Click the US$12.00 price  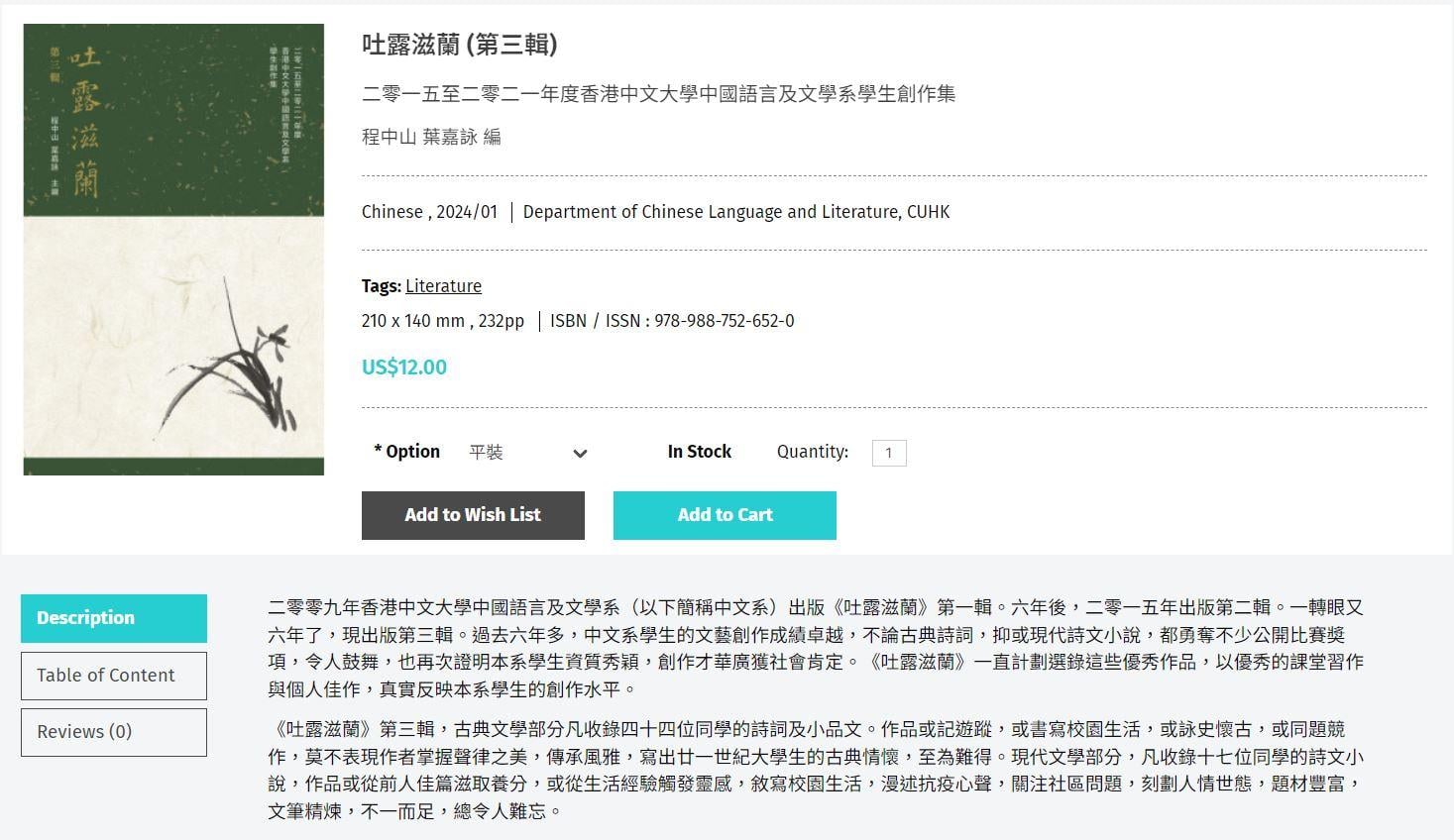[403, 367]
